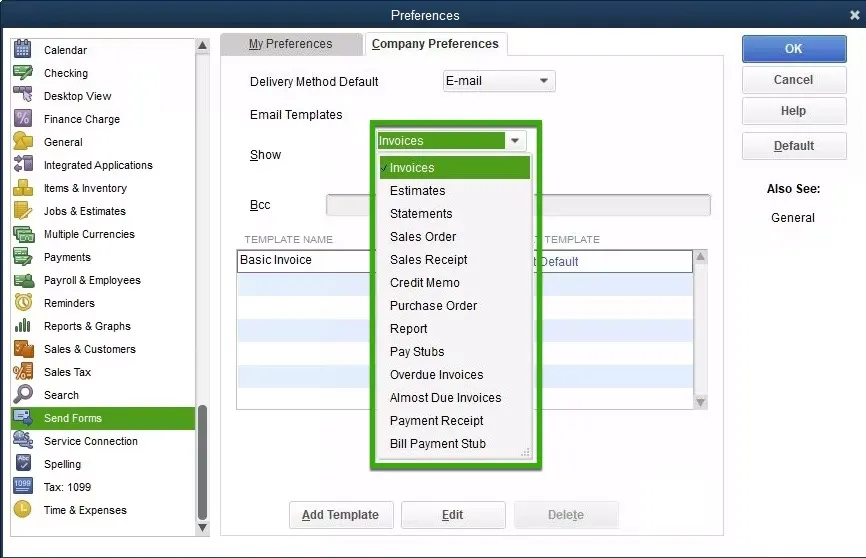Click the template list scroll down arrow

coord(700,402)
